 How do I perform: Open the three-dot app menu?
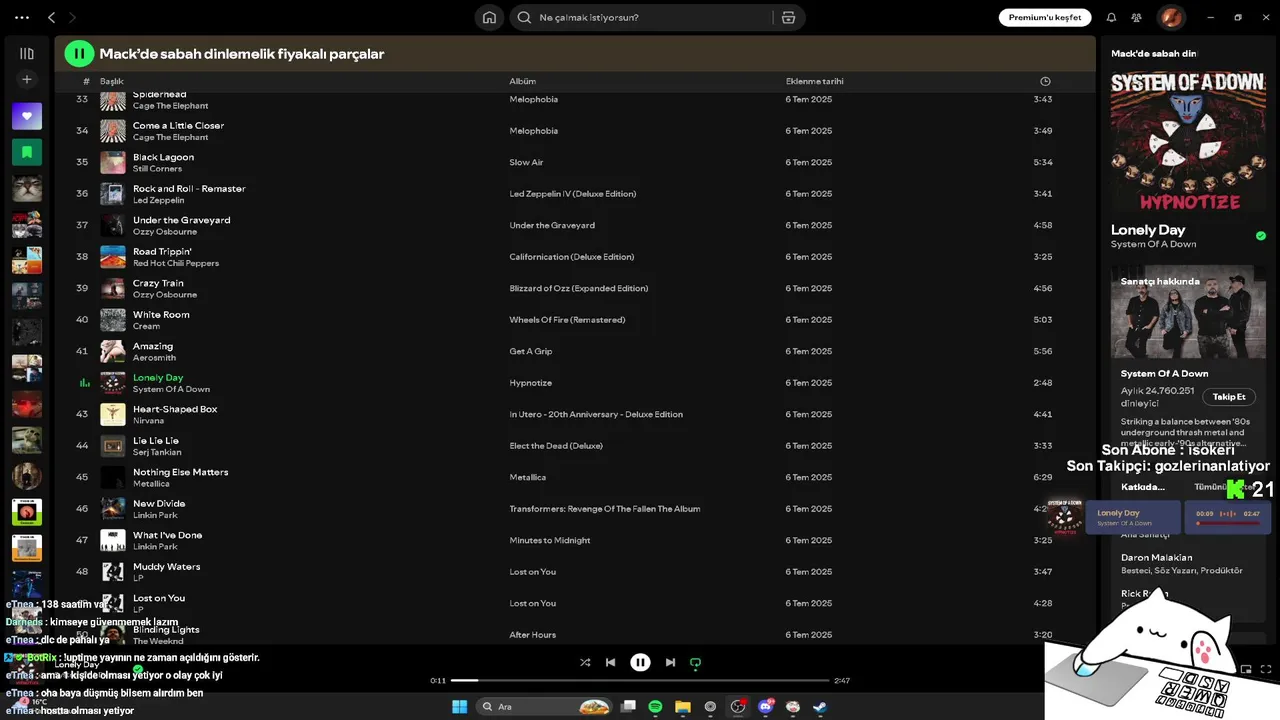pos(22,17)
